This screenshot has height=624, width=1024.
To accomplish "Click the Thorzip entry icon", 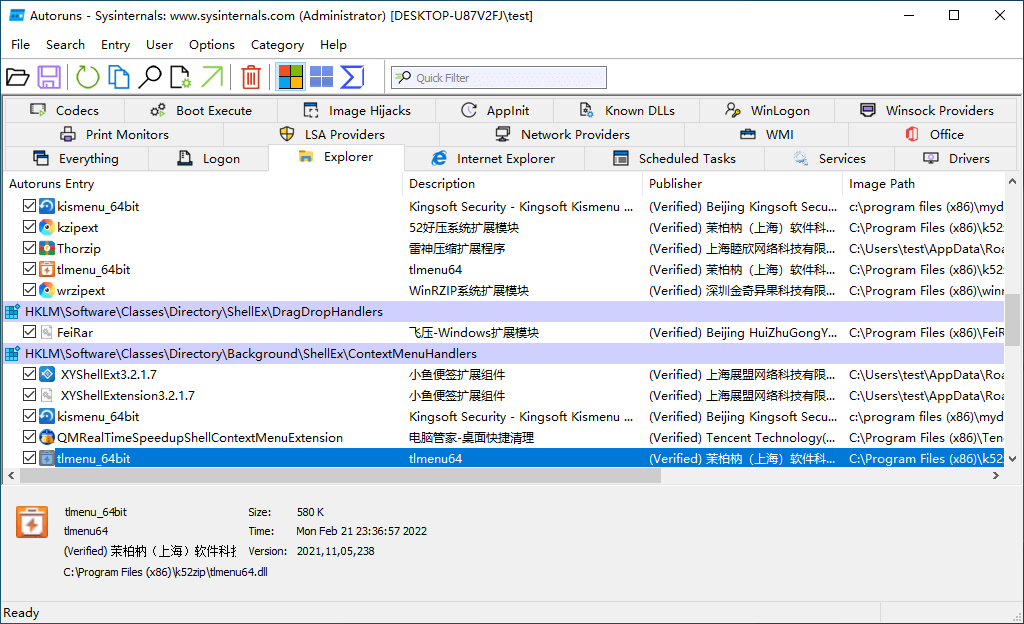I will tap(46, 249).
